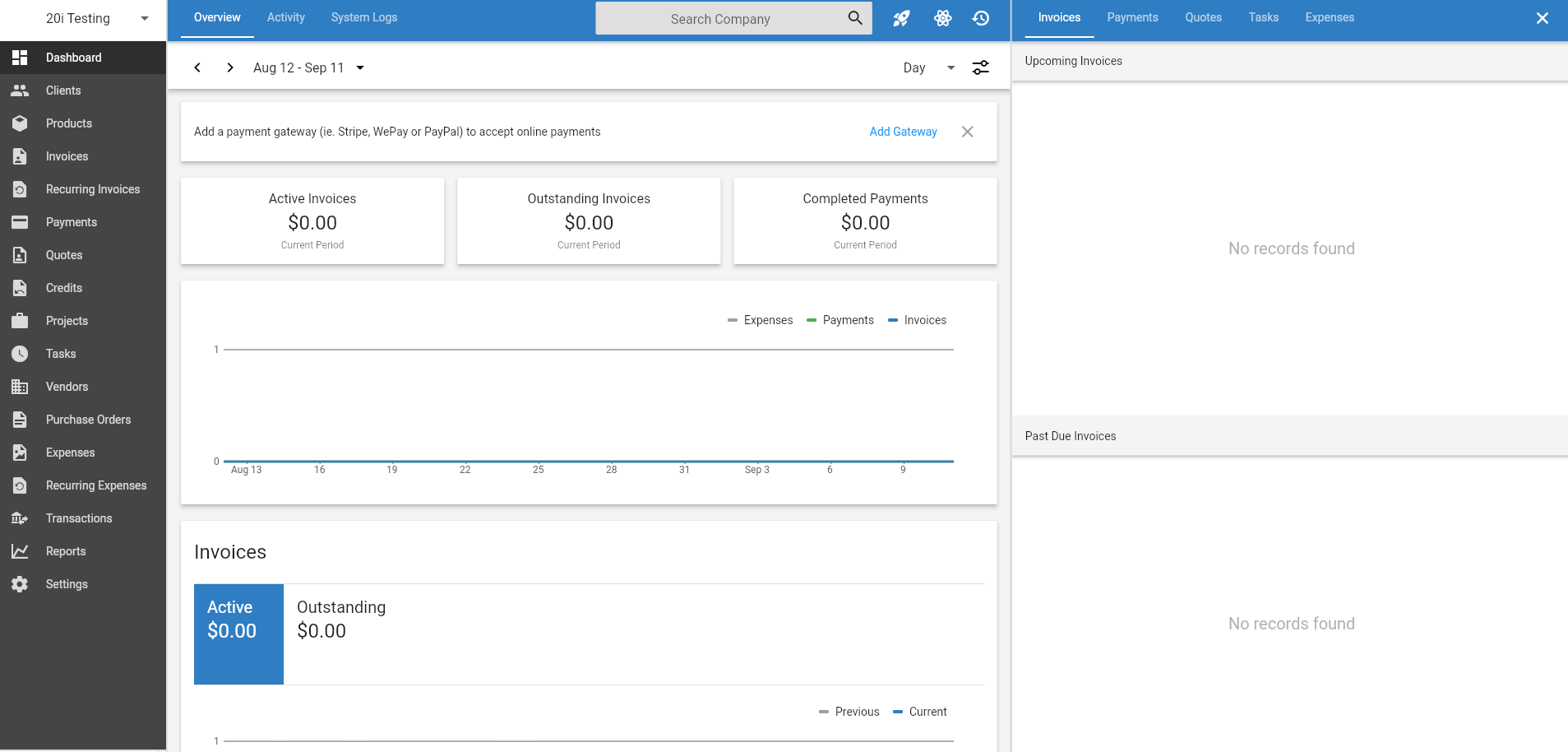Click the Reports chart icon
The height and width of the screenshot is (752, 1568).
click(20, 551)
